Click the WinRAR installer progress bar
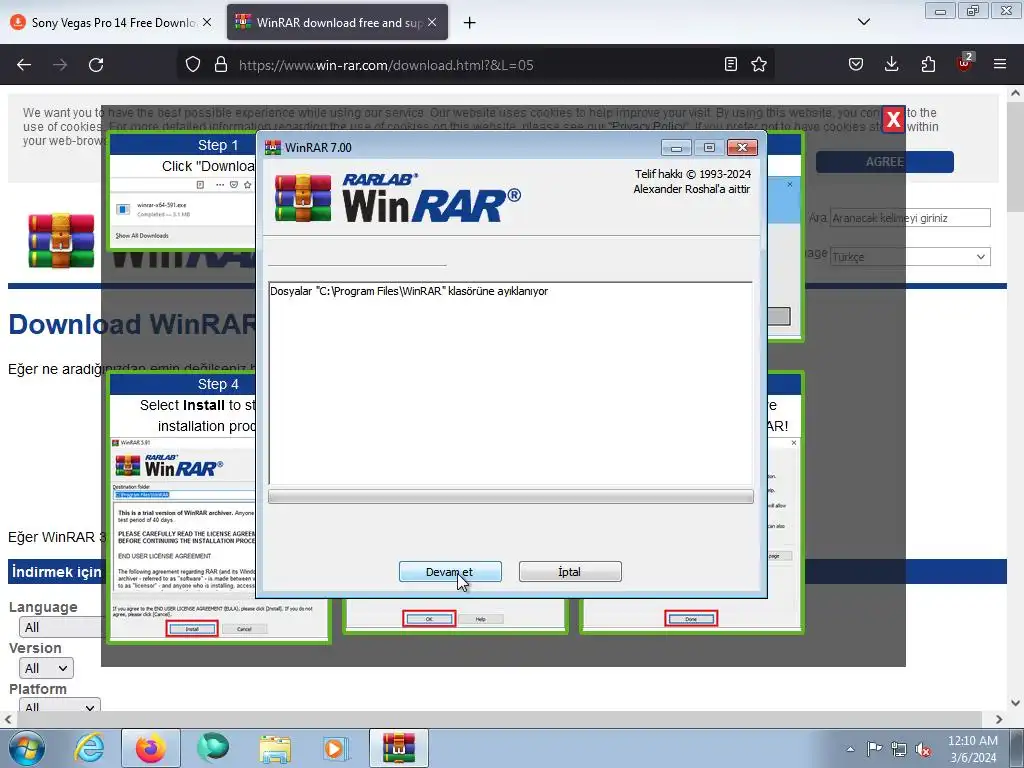Screen dimensions: 1024x768 pos(511,497)
